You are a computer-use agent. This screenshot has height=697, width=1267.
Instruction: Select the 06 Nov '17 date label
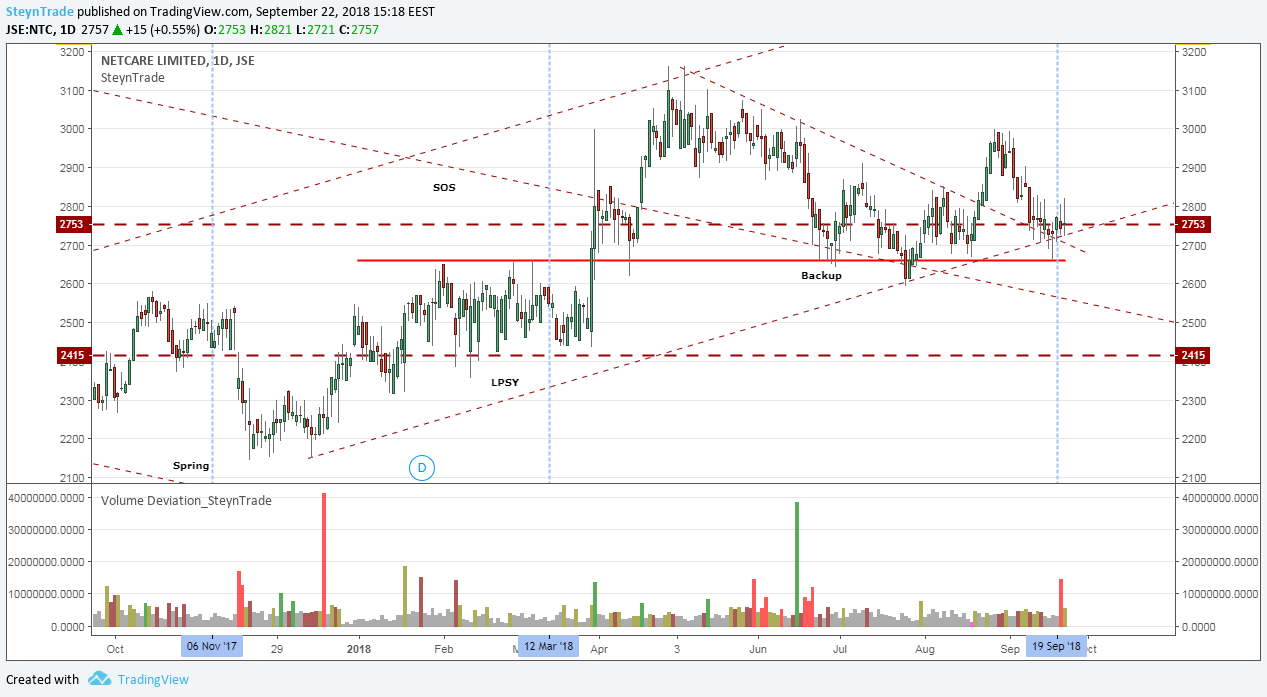point(212,646)
